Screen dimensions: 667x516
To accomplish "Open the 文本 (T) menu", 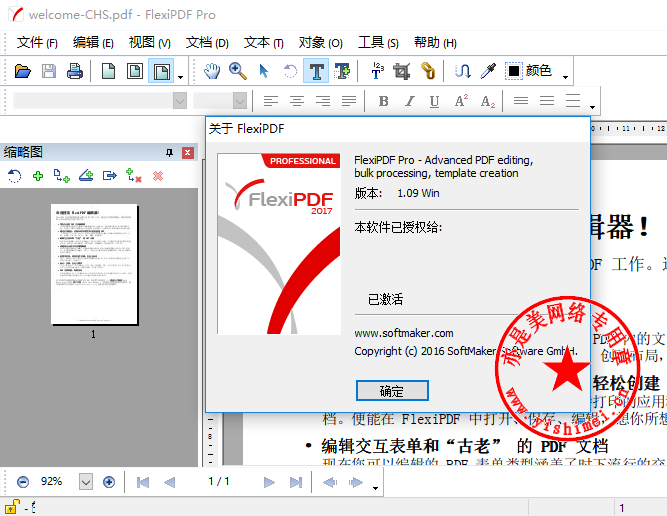I will (264, 43).
